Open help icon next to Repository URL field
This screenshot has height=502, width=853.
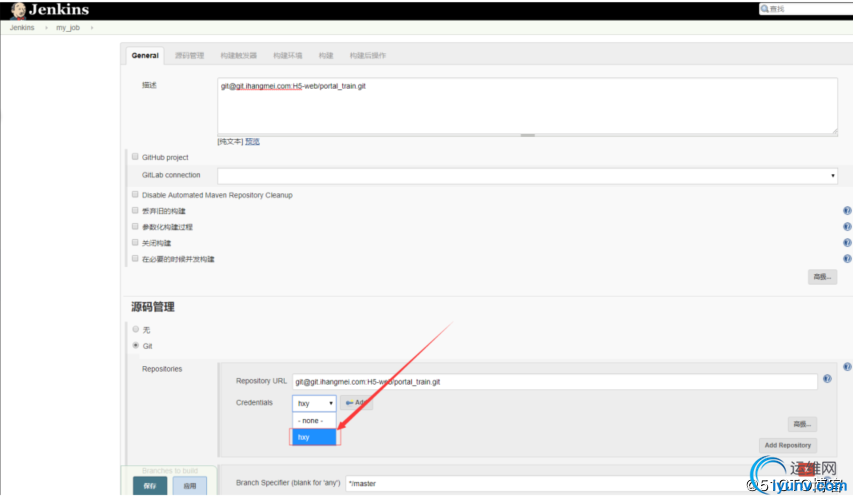(827, 379)
